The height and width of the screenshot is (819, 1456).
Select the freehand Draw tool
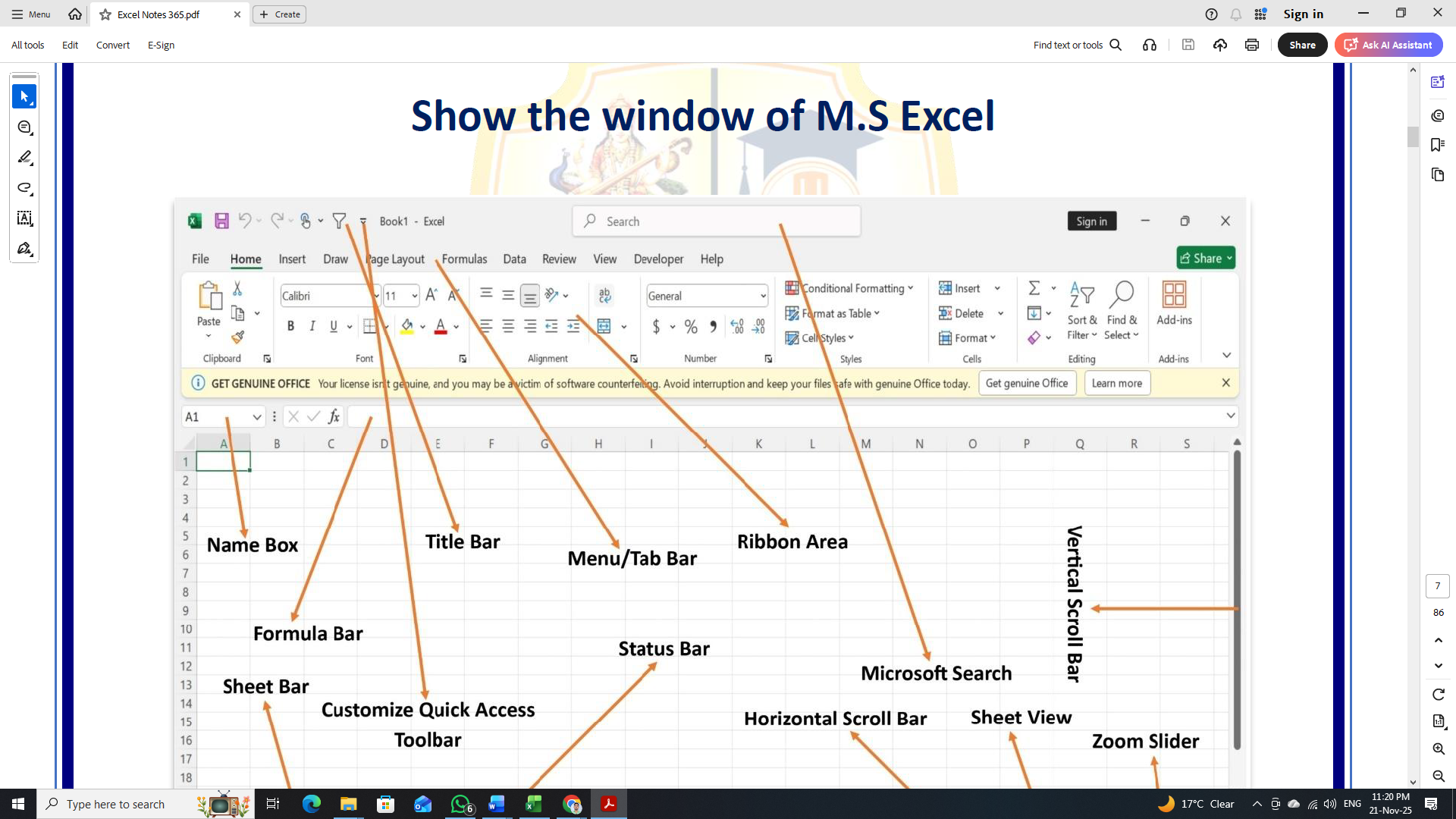24,187
